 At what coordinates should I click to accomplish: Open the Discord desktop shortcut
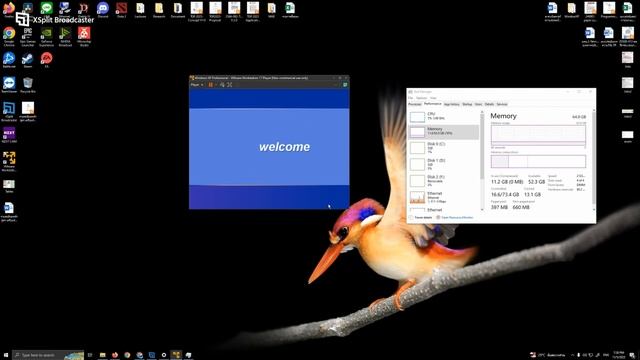click(x=103, y=10)
